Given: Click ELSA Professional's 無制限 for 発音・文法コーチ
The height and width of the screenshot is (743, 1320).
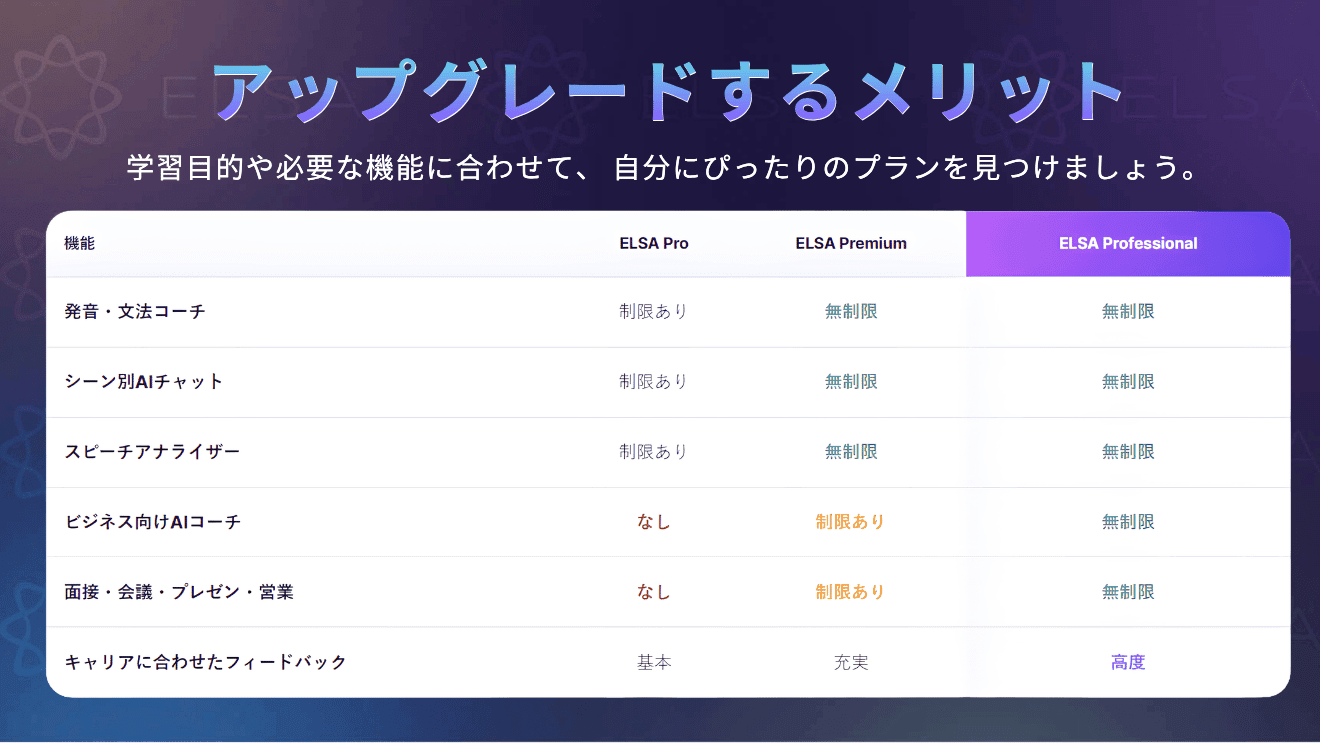Looking at the screenshot, I should [x=1128, y=312].
